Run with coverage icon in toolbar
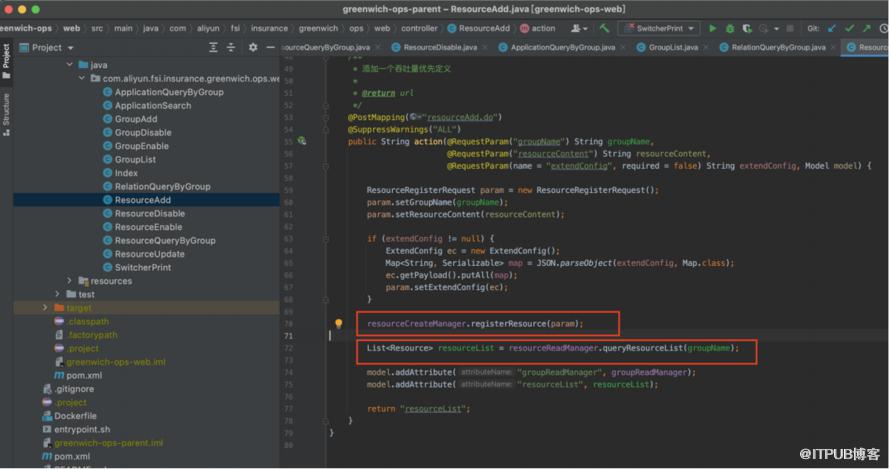This screenshot has height=469, width=890. click(x=747, y=28)
